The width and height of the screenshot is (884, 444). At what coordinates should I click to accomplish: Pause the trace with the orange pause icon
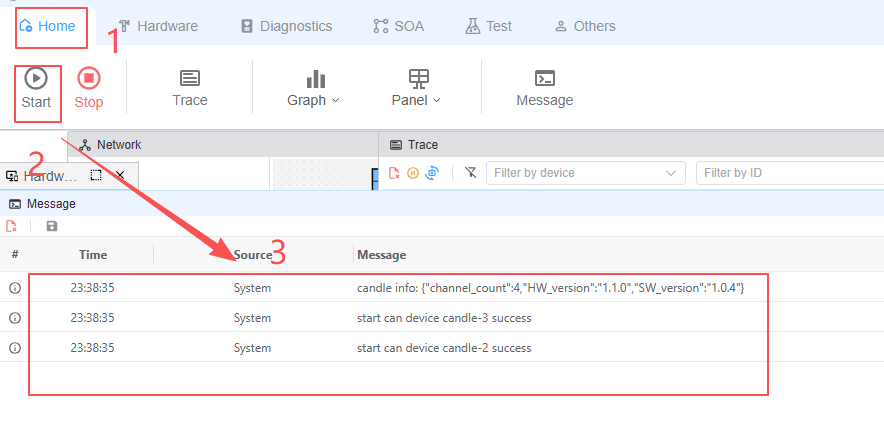point(412,173)
